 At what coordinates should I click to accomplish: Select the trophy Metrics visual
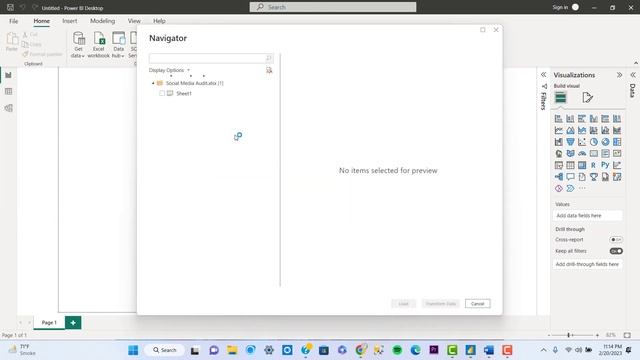click(594, 177)
